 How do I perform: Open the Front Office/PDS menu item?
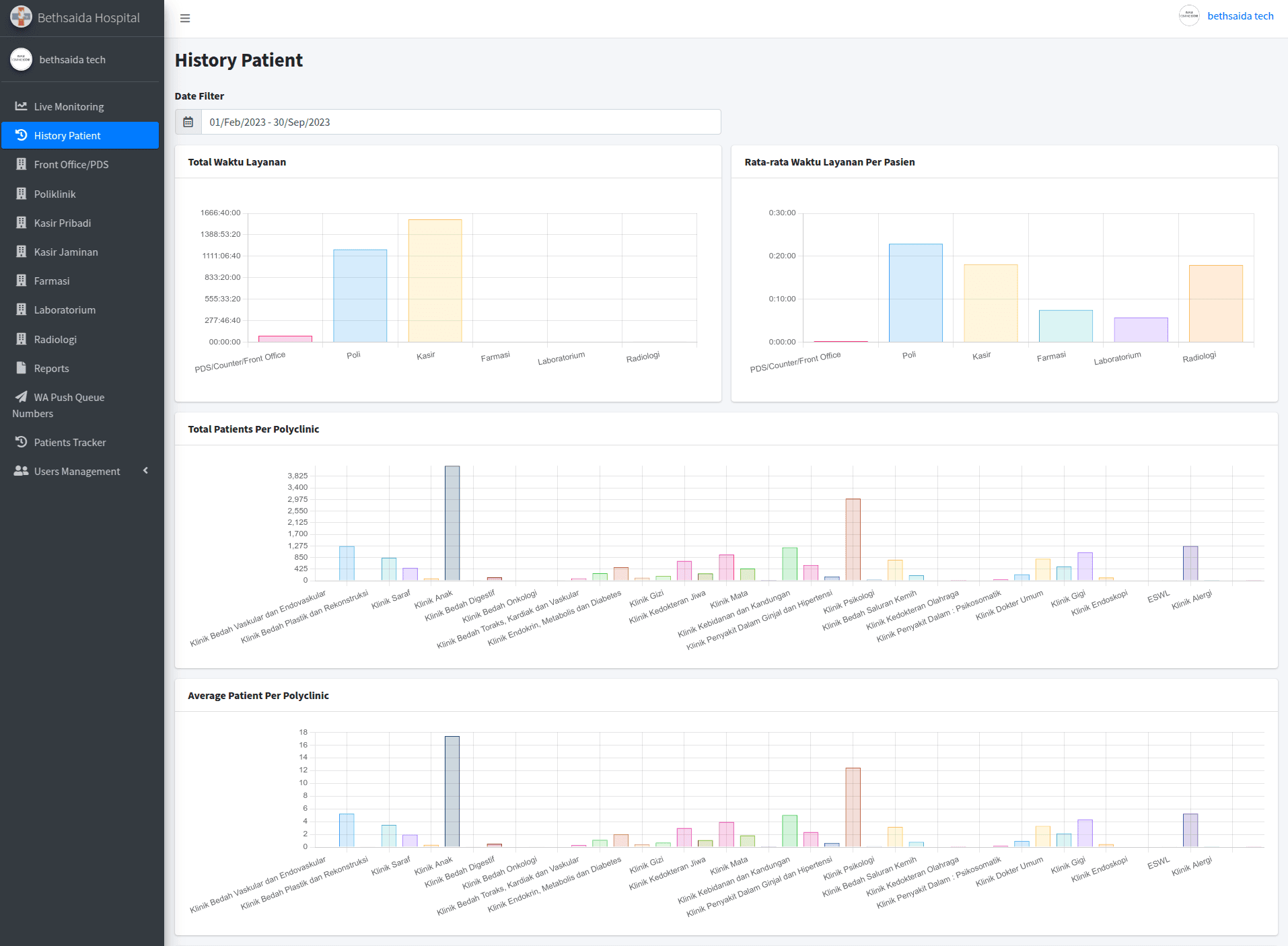[x=71, y=165]
